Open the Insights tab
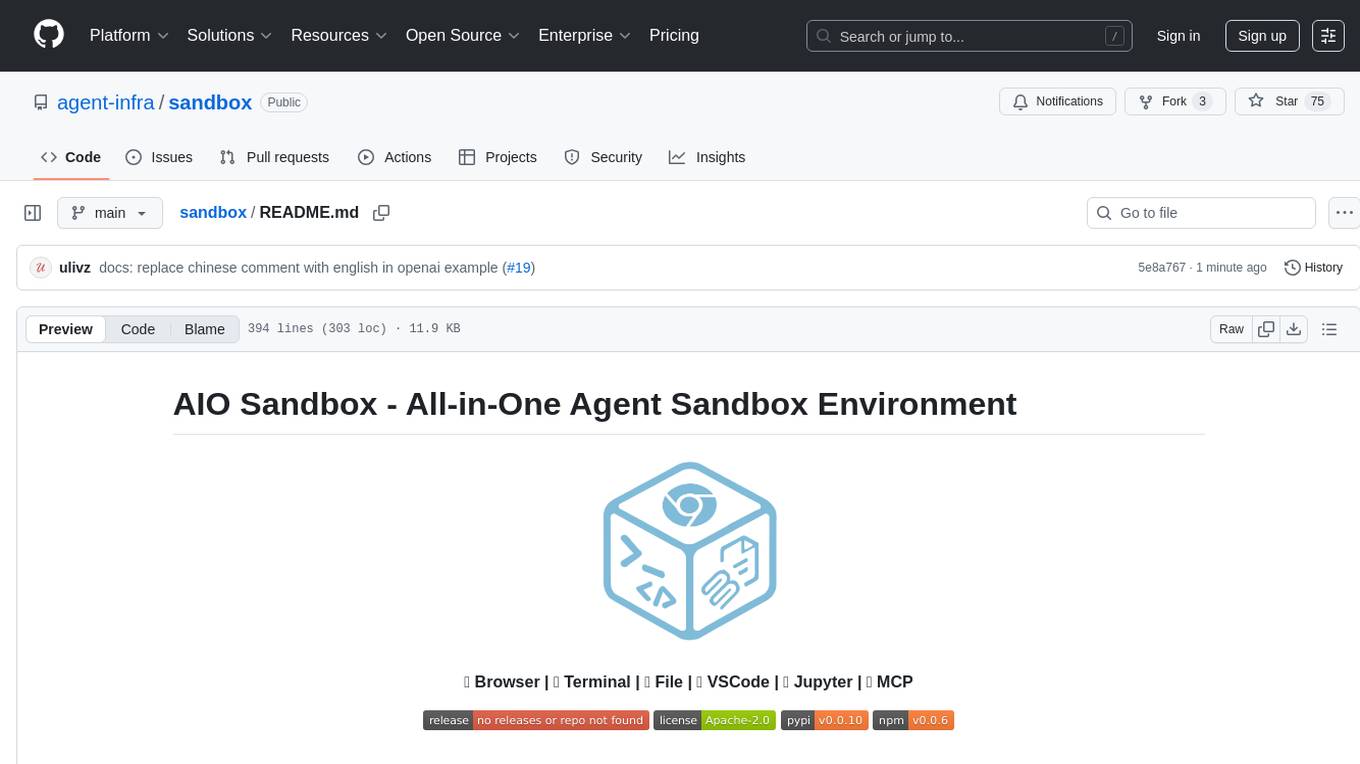 pos(707,157)
